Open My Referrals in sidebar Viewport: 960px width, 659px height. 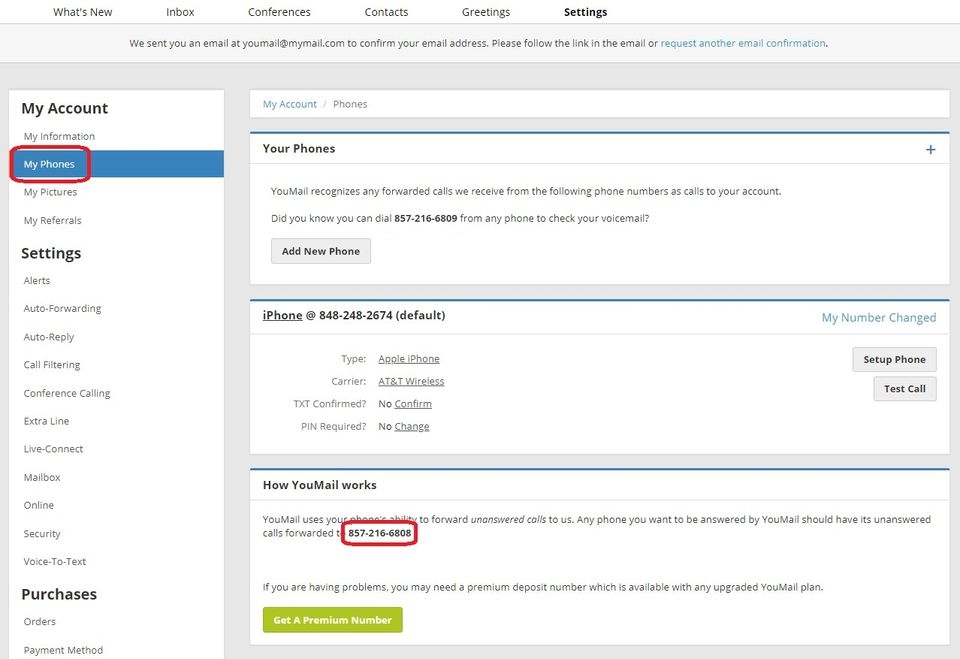click(x=52, y=220)
